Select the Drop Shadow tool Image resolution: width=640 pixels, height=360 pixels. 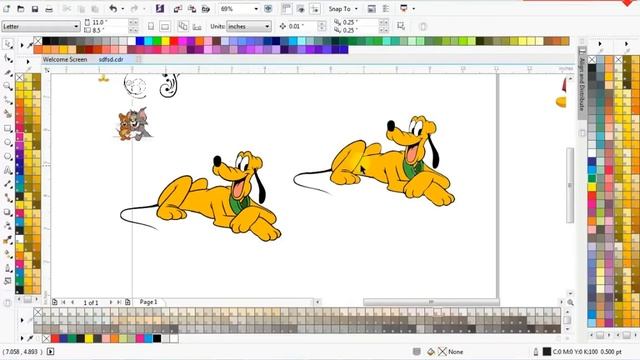(x=8, y=212)
